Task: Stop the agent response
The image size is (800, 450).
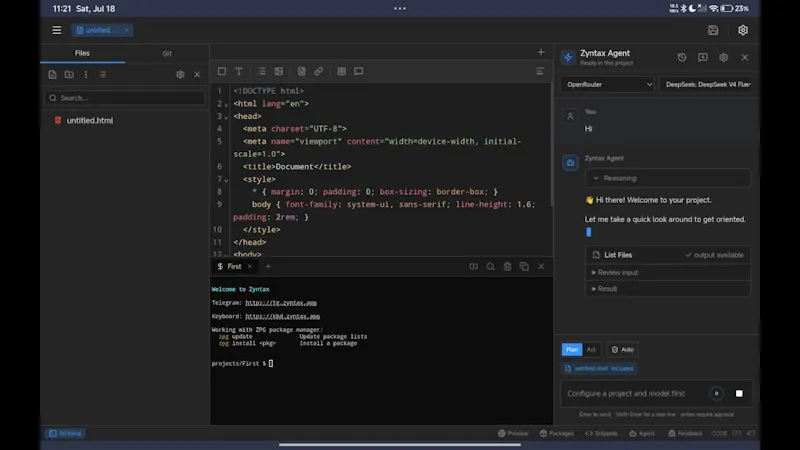Action: pyautogui.click(x=739, y=393)
